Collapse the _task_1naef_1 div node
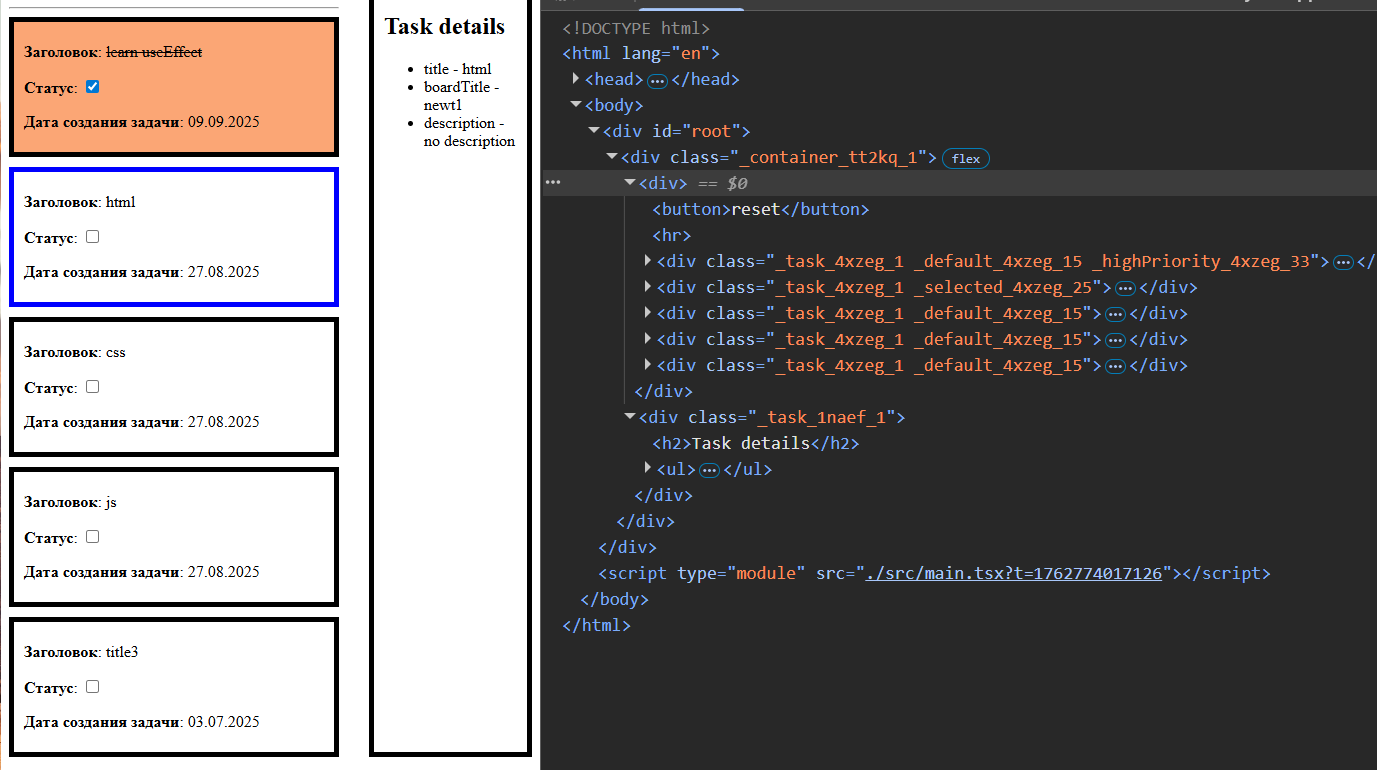 (x=630, y=417)
